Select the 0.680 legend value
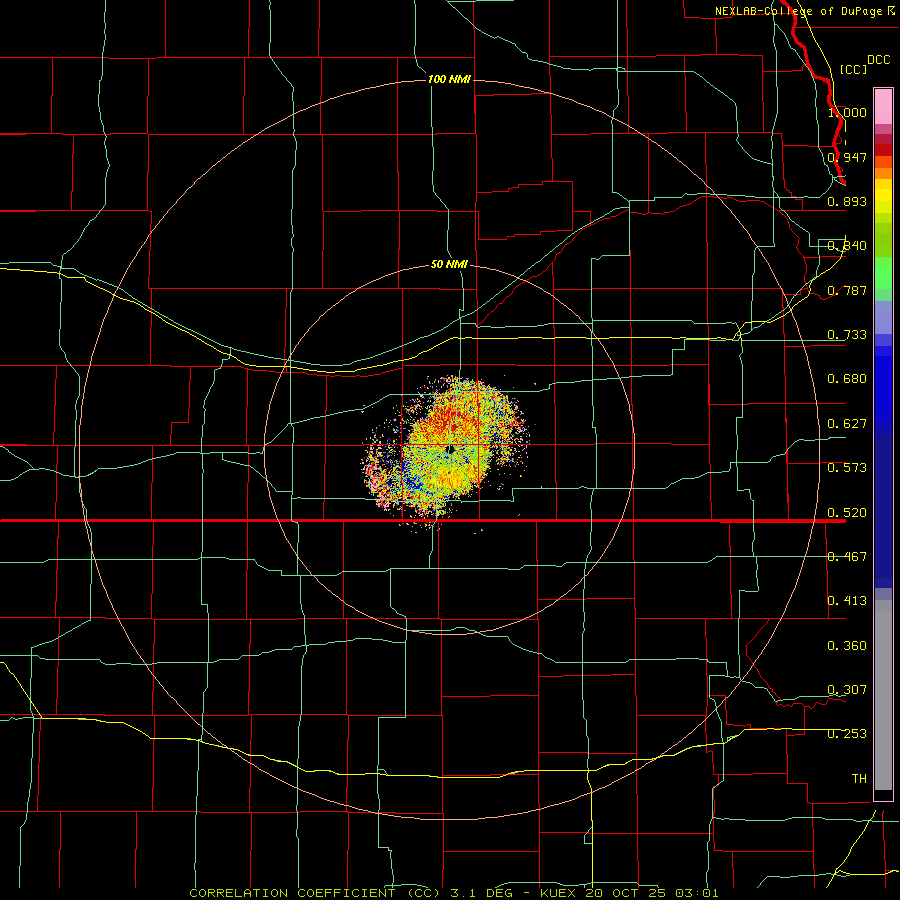The height and width of the screenshot is (900, 900). click(847, 379)
